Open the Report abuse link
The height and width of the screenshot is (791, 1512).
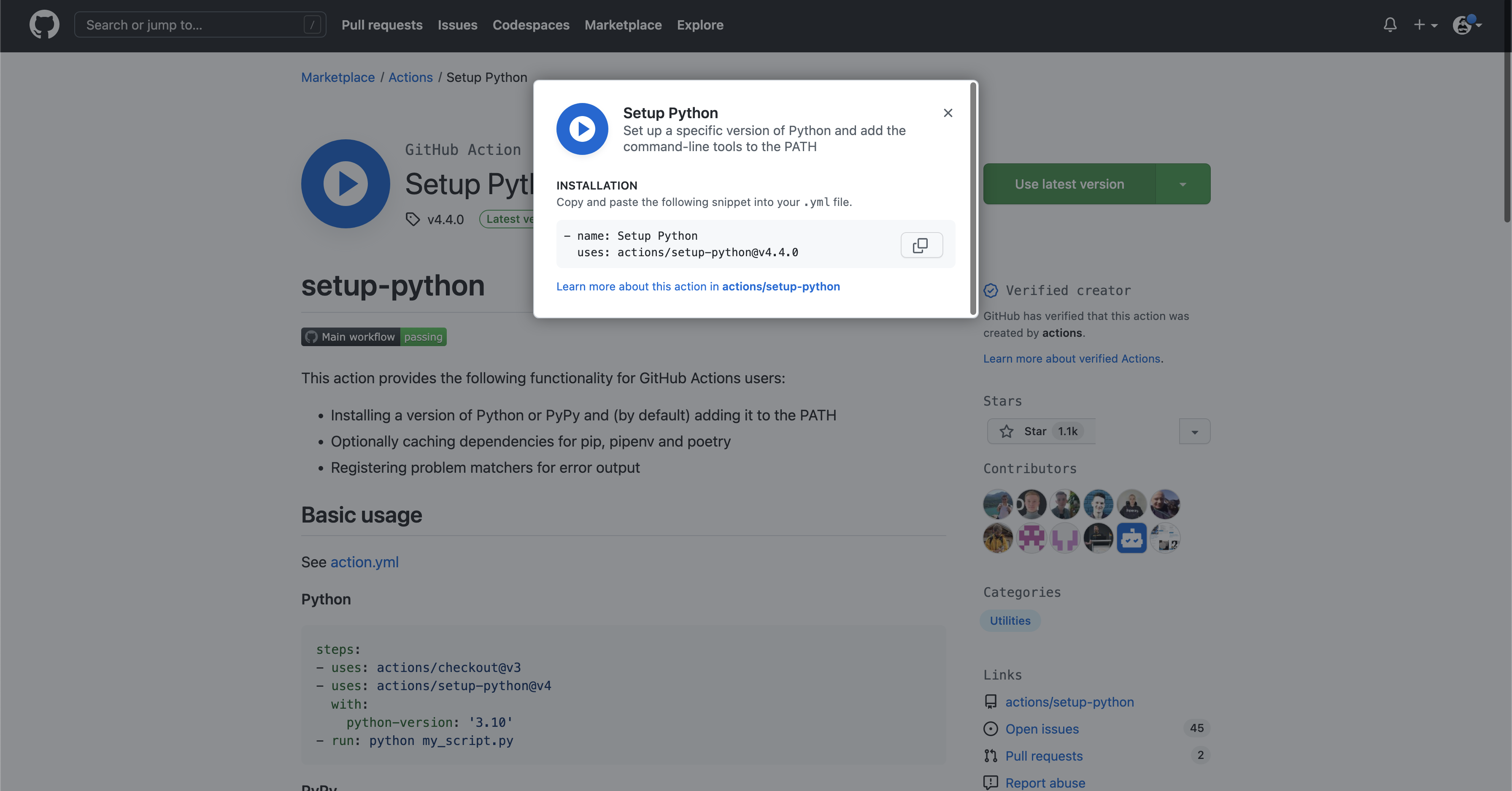(x=1045, y=783)
